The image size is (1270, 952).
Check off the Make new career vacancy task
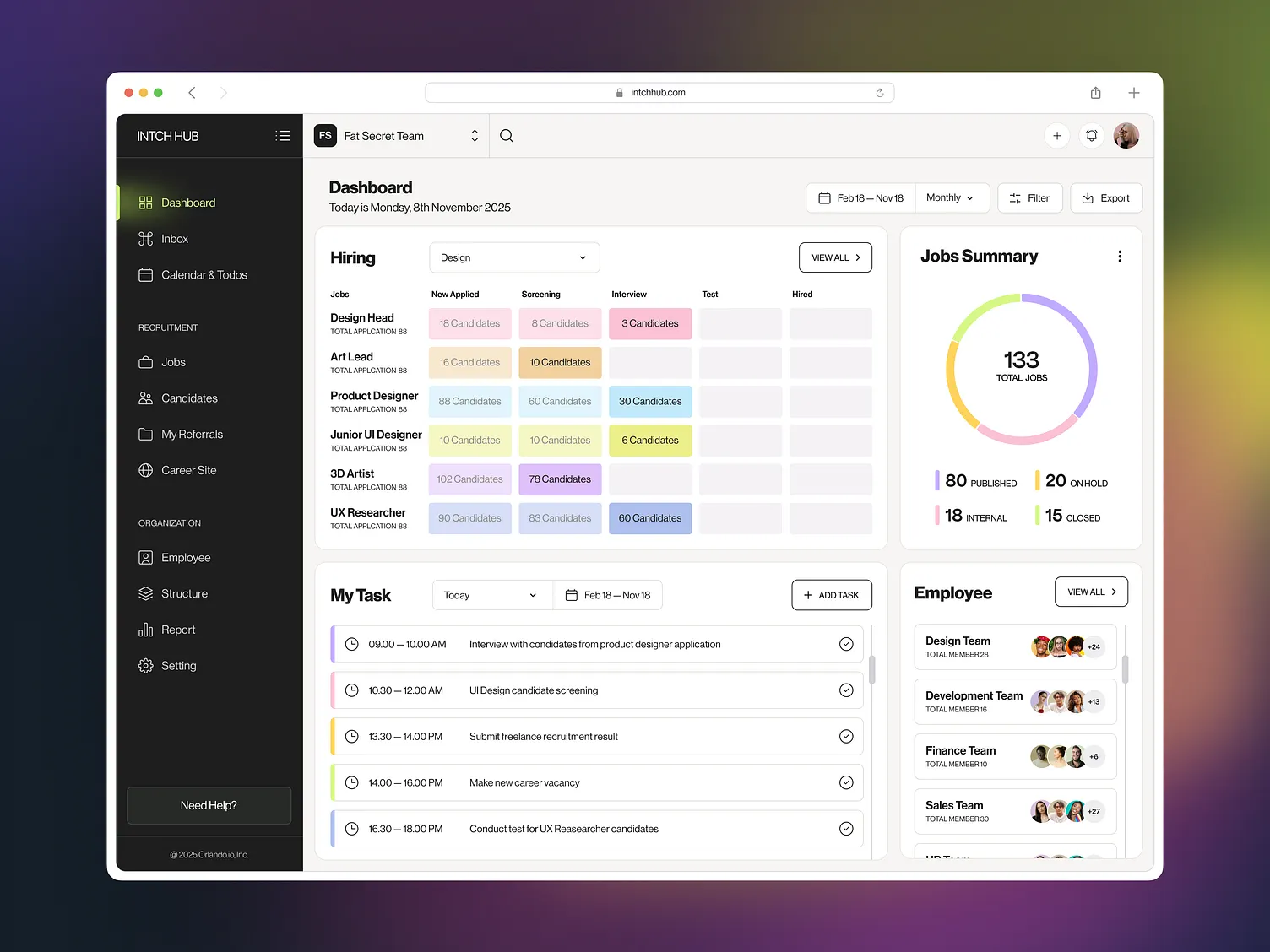click(846, 782)
